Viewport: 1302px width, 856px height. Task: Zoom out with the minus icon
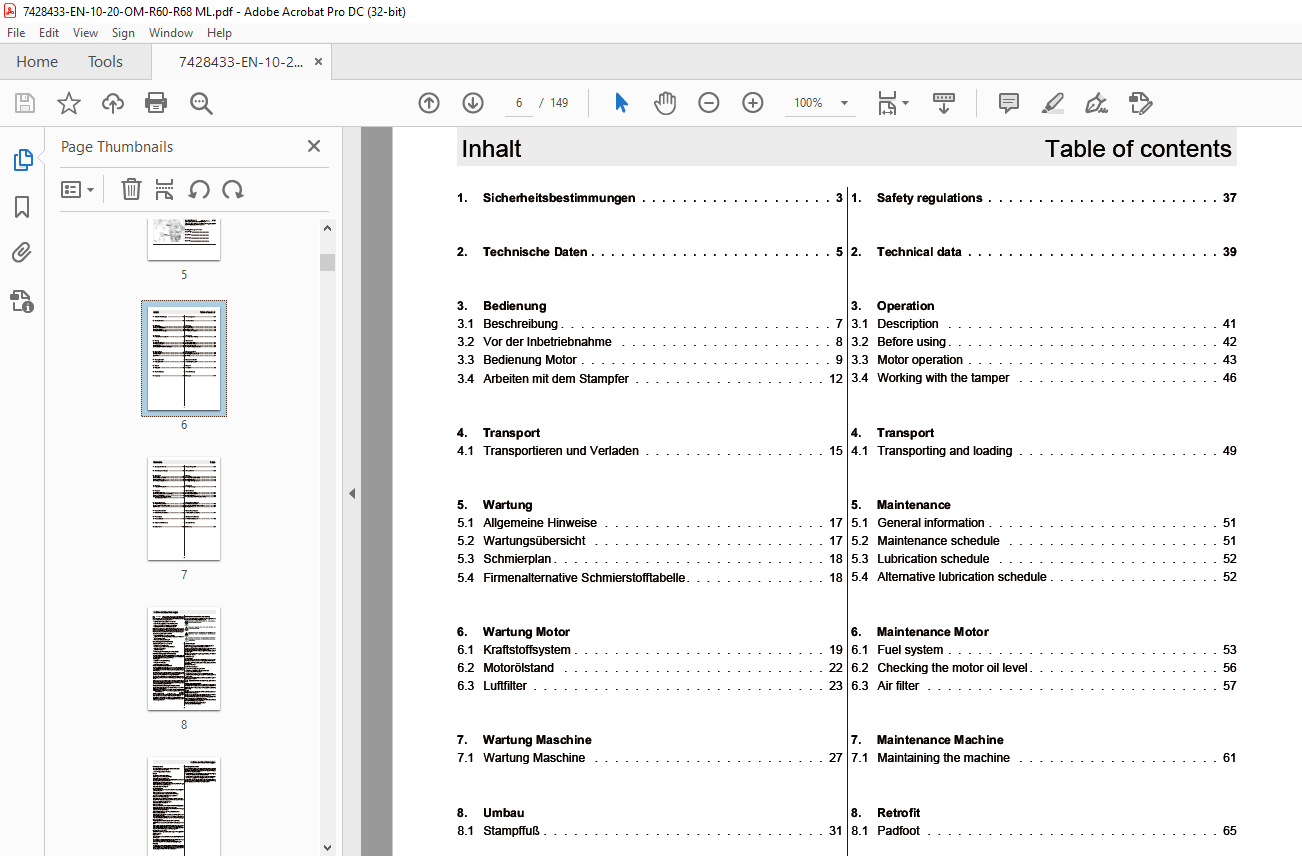click(x=709, y=103)
